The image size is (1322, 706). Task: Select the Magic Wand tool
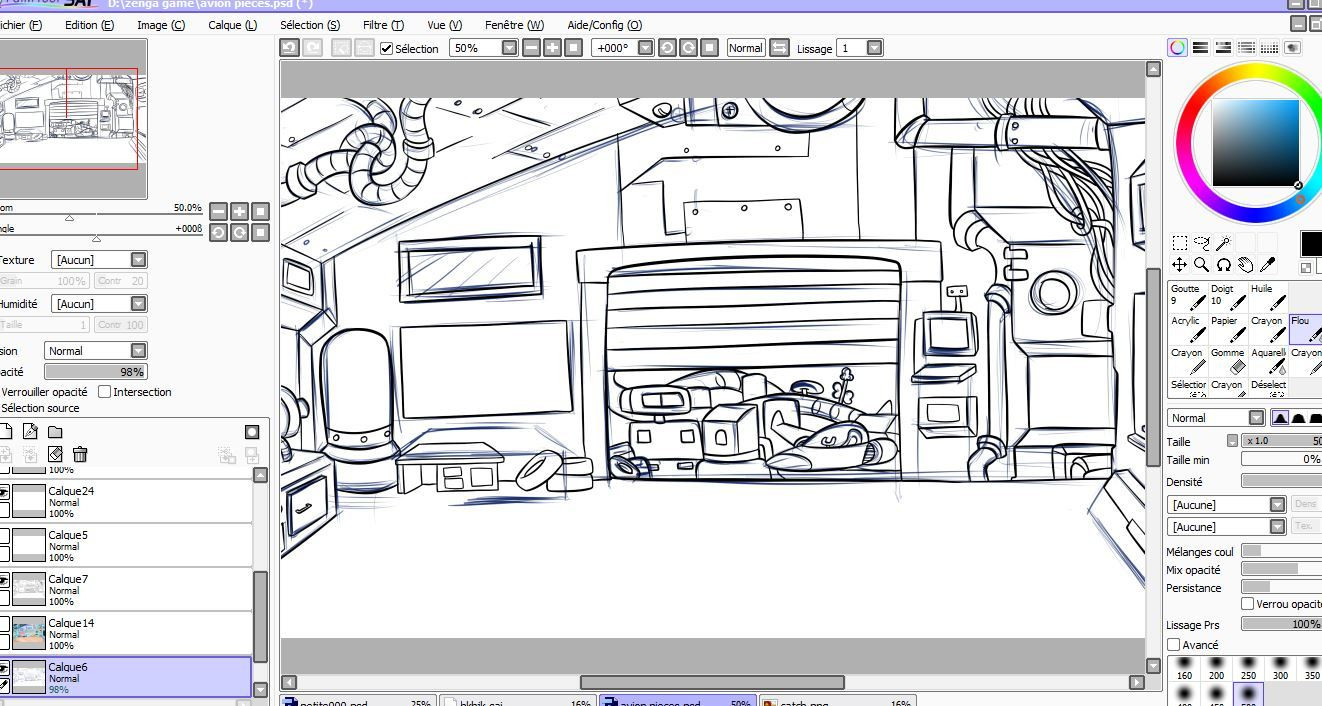[1223, 243]
